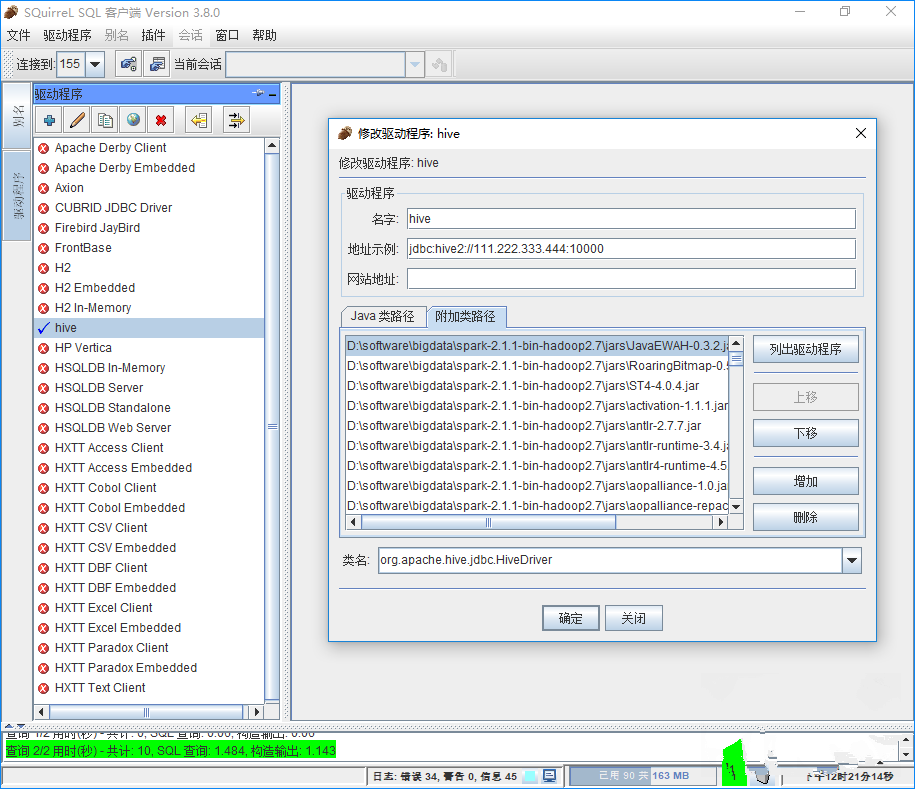Click the 下移 button
This screenshot has height=789, width=915.
click(805, 433)
